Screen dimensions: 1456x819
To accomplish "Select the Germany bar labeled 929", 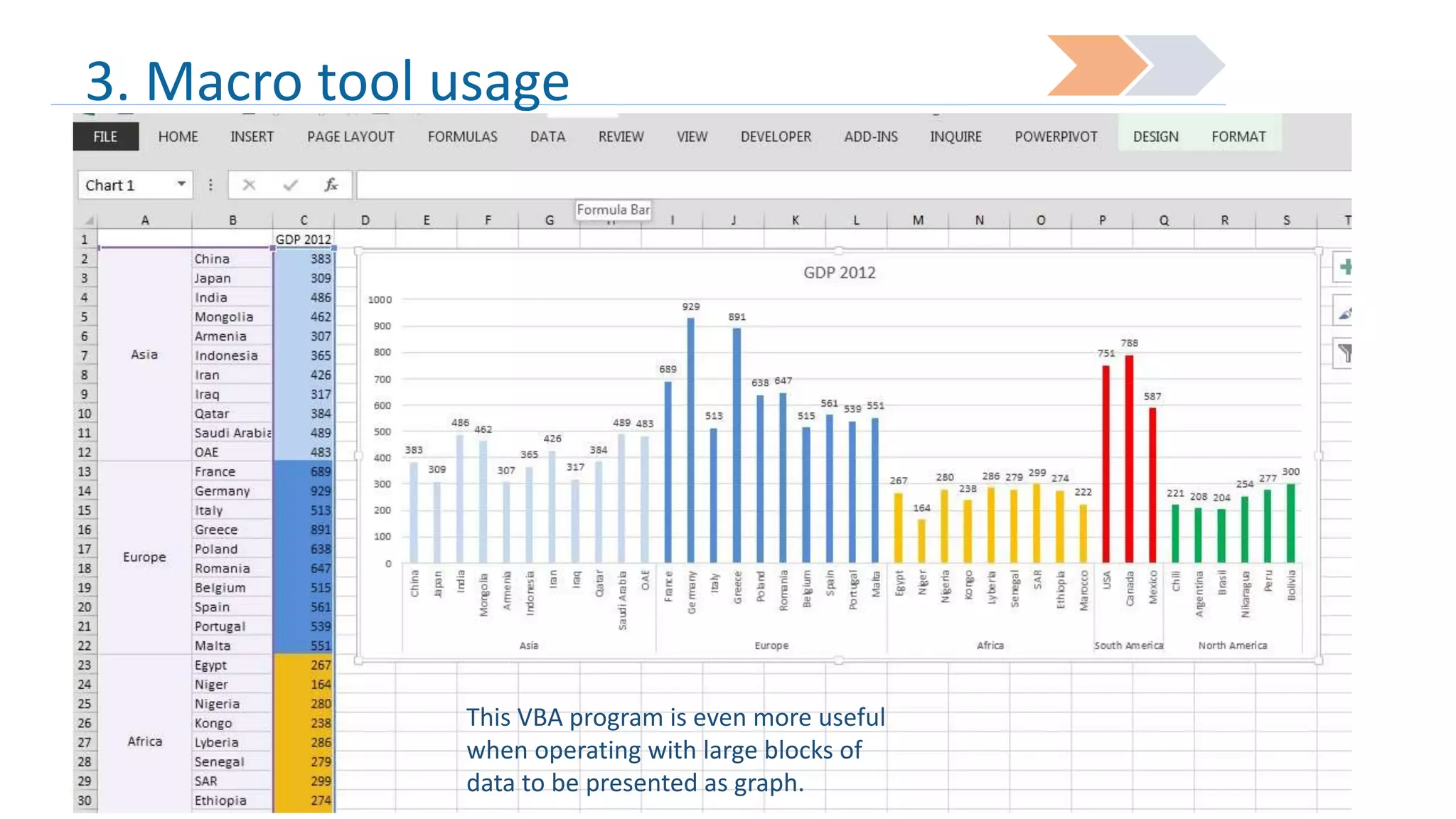I will pos(690,441).
